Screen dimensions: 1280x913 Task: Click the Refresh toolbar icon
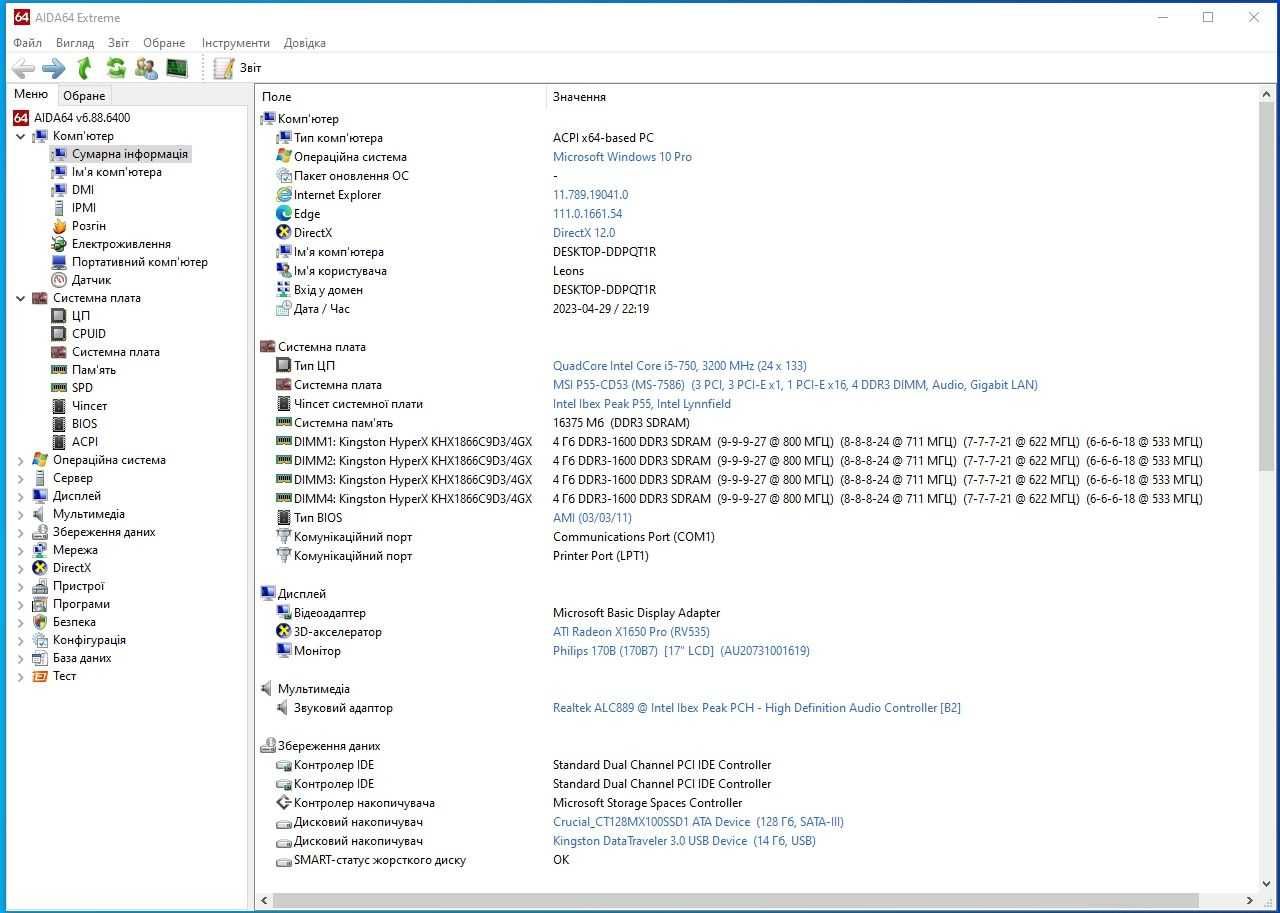116,68
